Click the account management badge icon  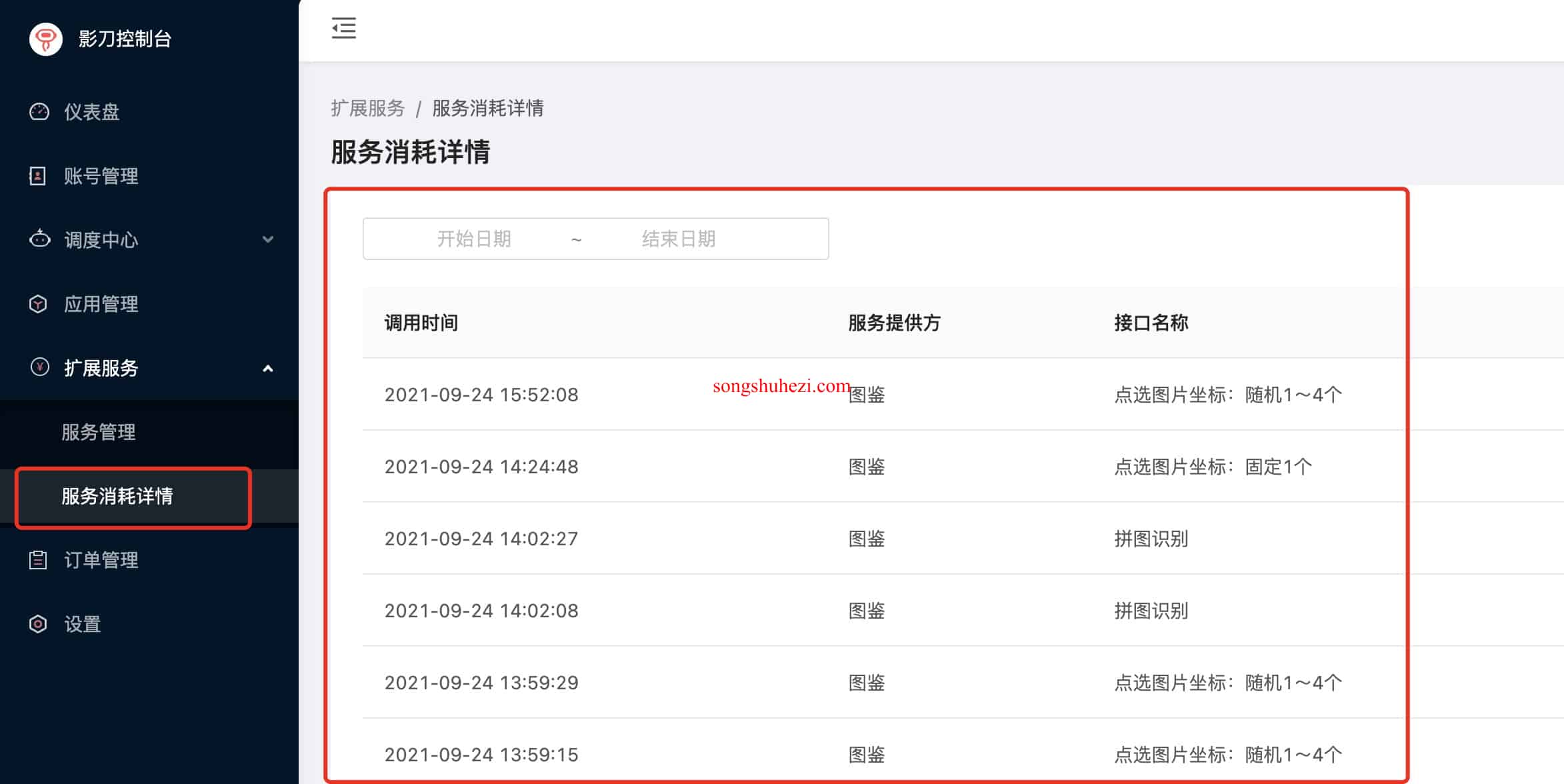coord(38,176)
